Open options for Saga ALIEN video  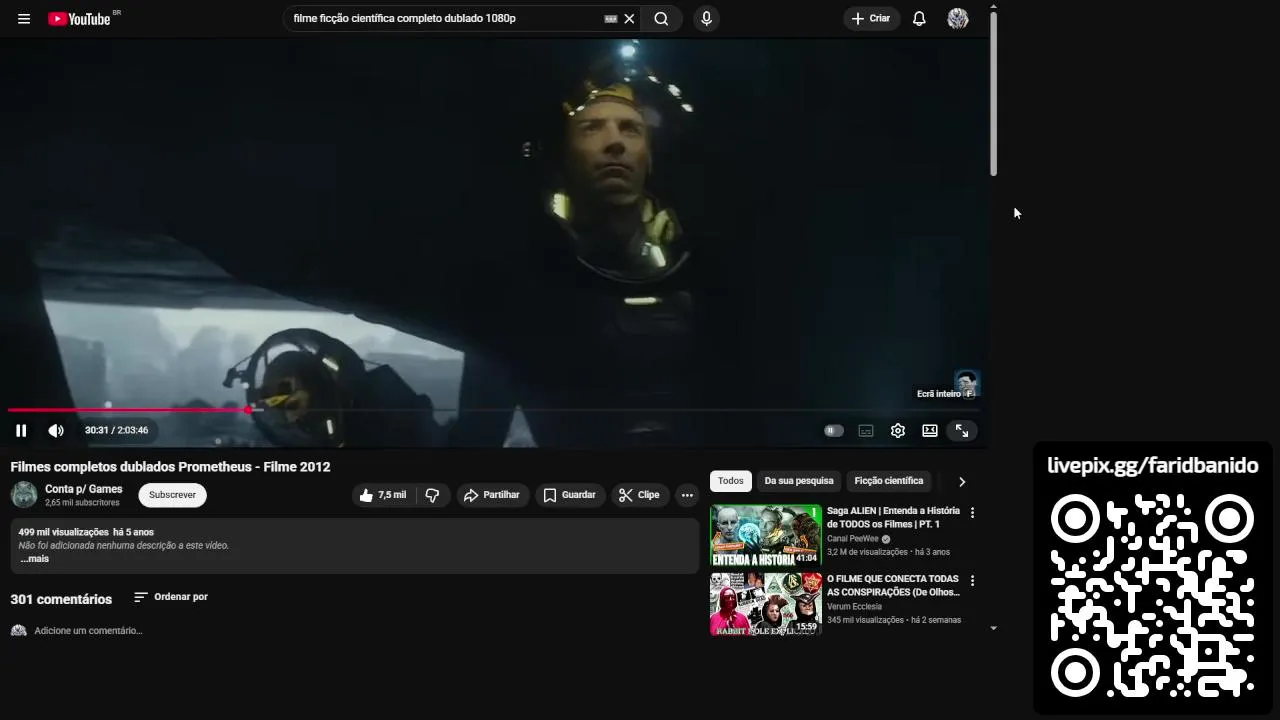[972, 513]
